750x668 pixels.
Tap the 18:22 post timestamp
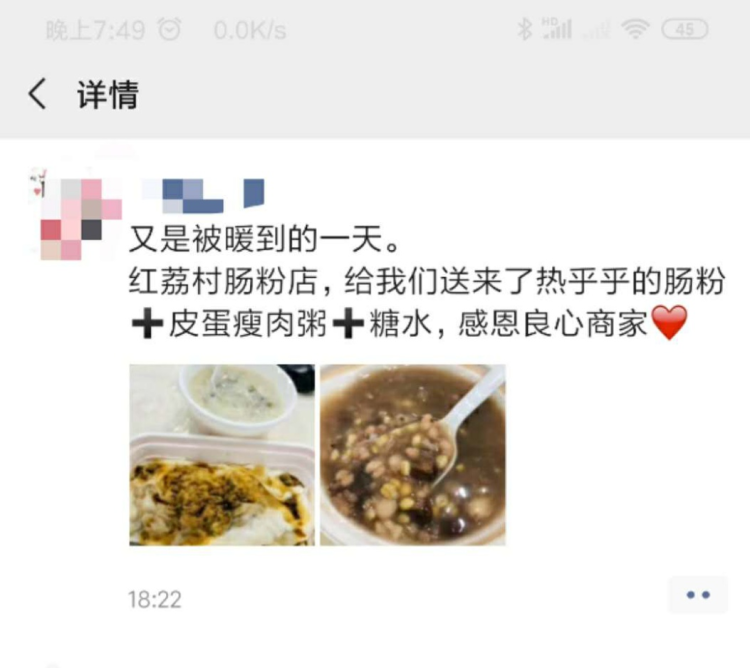(x=155, y=600)
